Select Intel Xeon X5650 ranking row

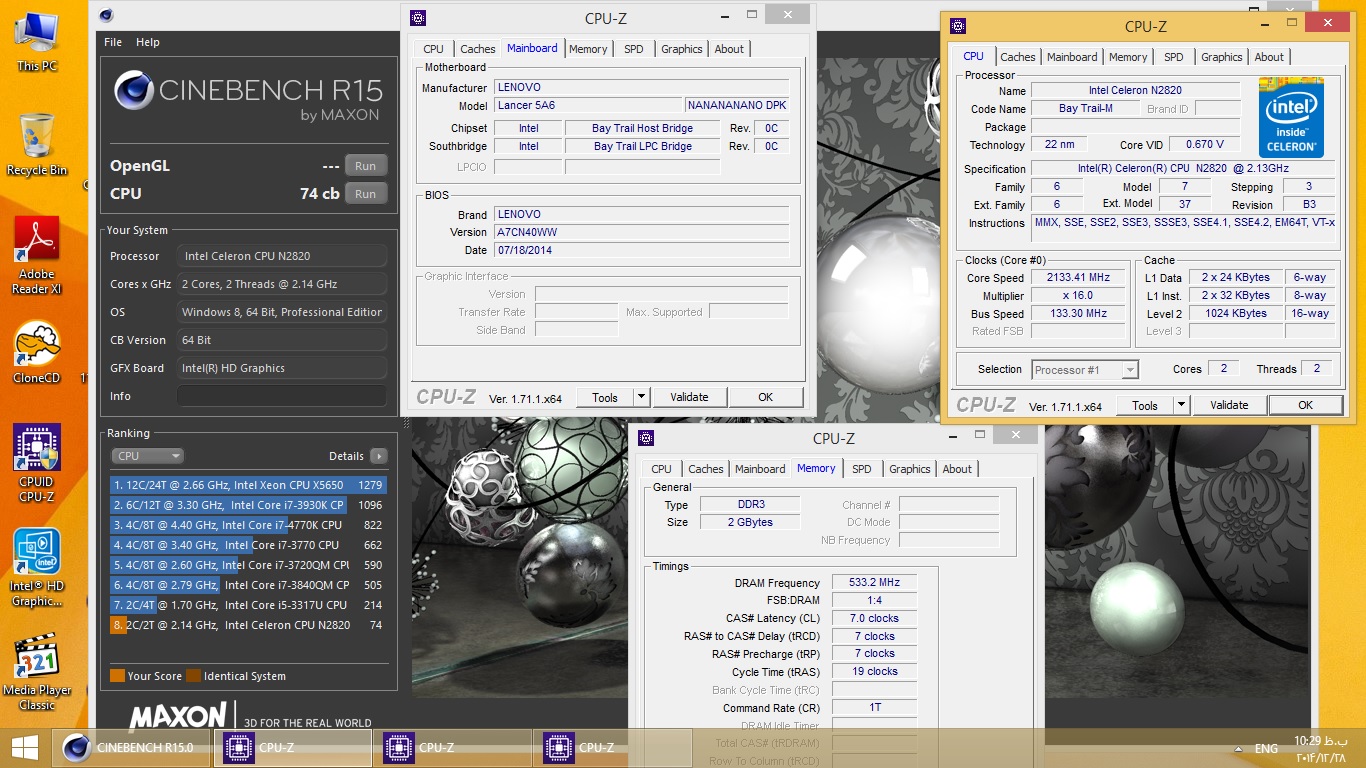tap(248, 485)
